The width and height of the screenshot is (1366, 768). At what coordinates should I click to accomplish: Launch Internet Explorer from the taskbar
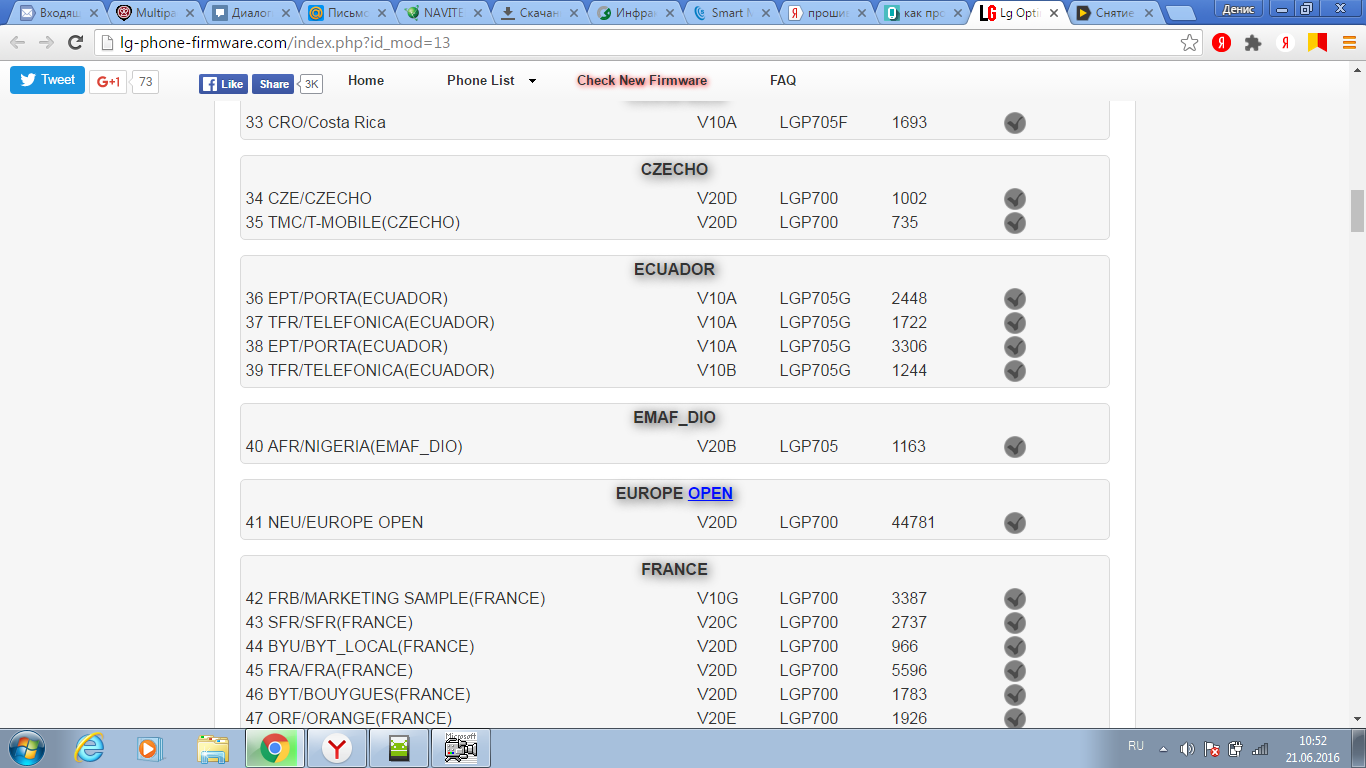90,748
